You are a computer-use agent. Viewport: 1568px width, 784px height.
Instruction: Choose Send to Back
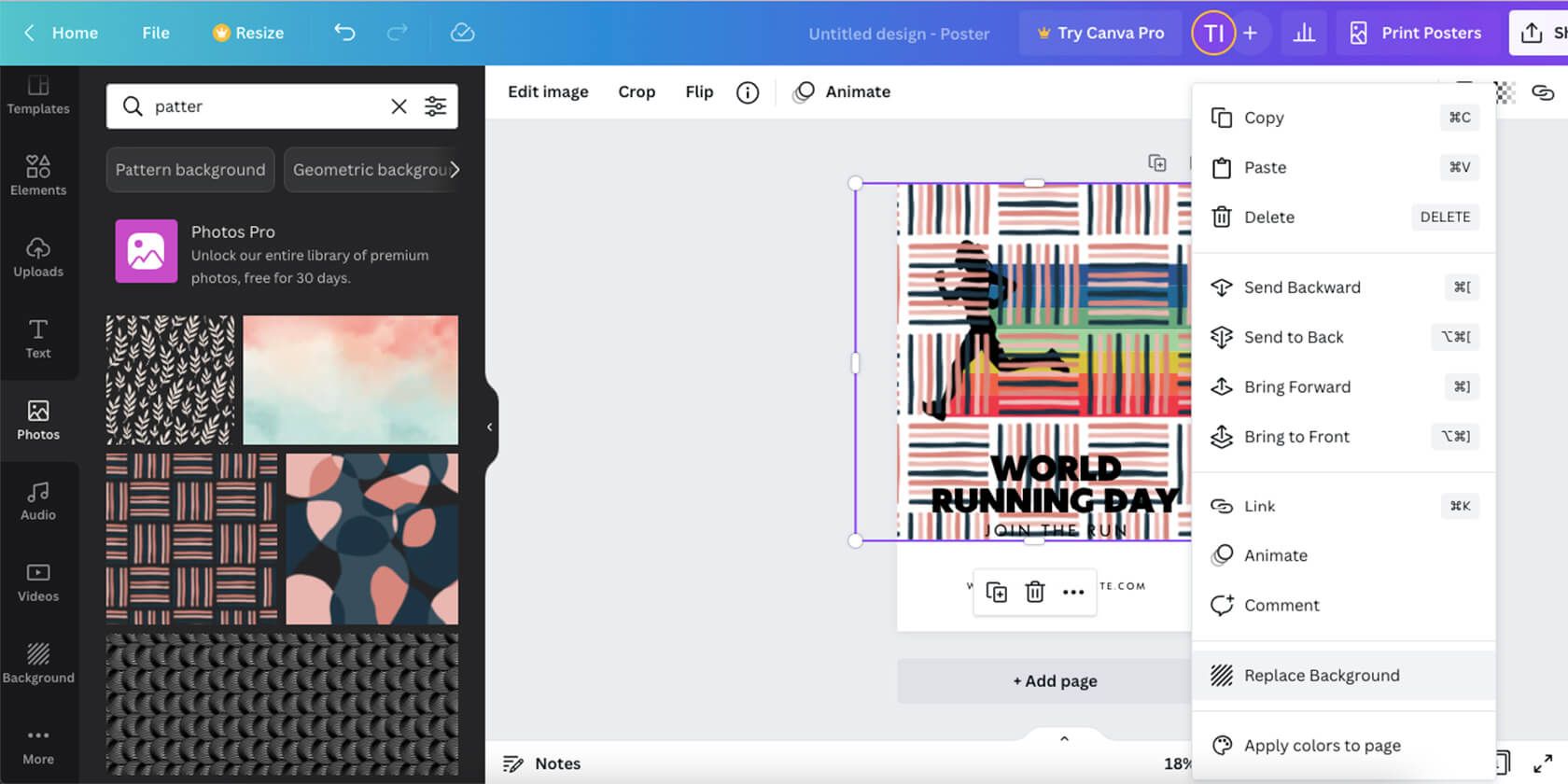tap(1344, 337)
